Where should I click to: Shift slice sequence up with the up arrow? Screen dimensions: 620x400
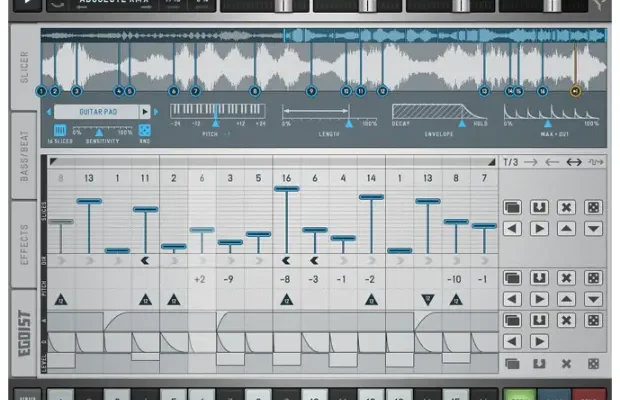567,229
